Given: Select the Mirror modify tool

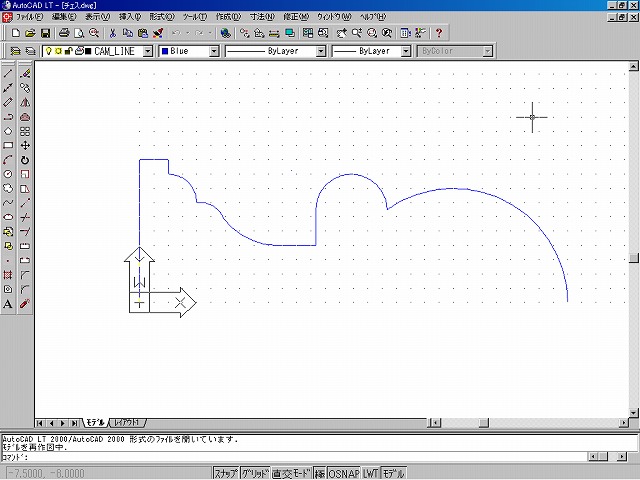Looking at the screenshot, I should click(25, 102).
